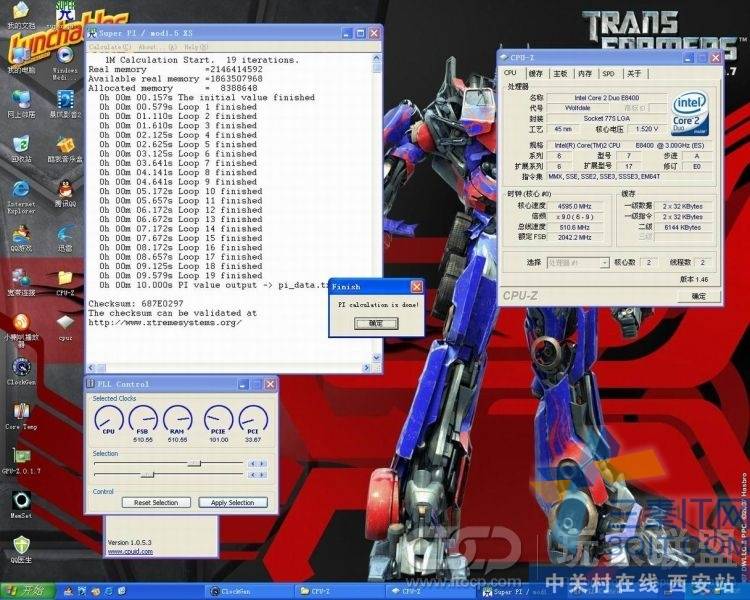This screenshot has width=750, height=600.
Task: Expand the processor selection dropdown in CPU-Z
Action: [x=605, y=263]
